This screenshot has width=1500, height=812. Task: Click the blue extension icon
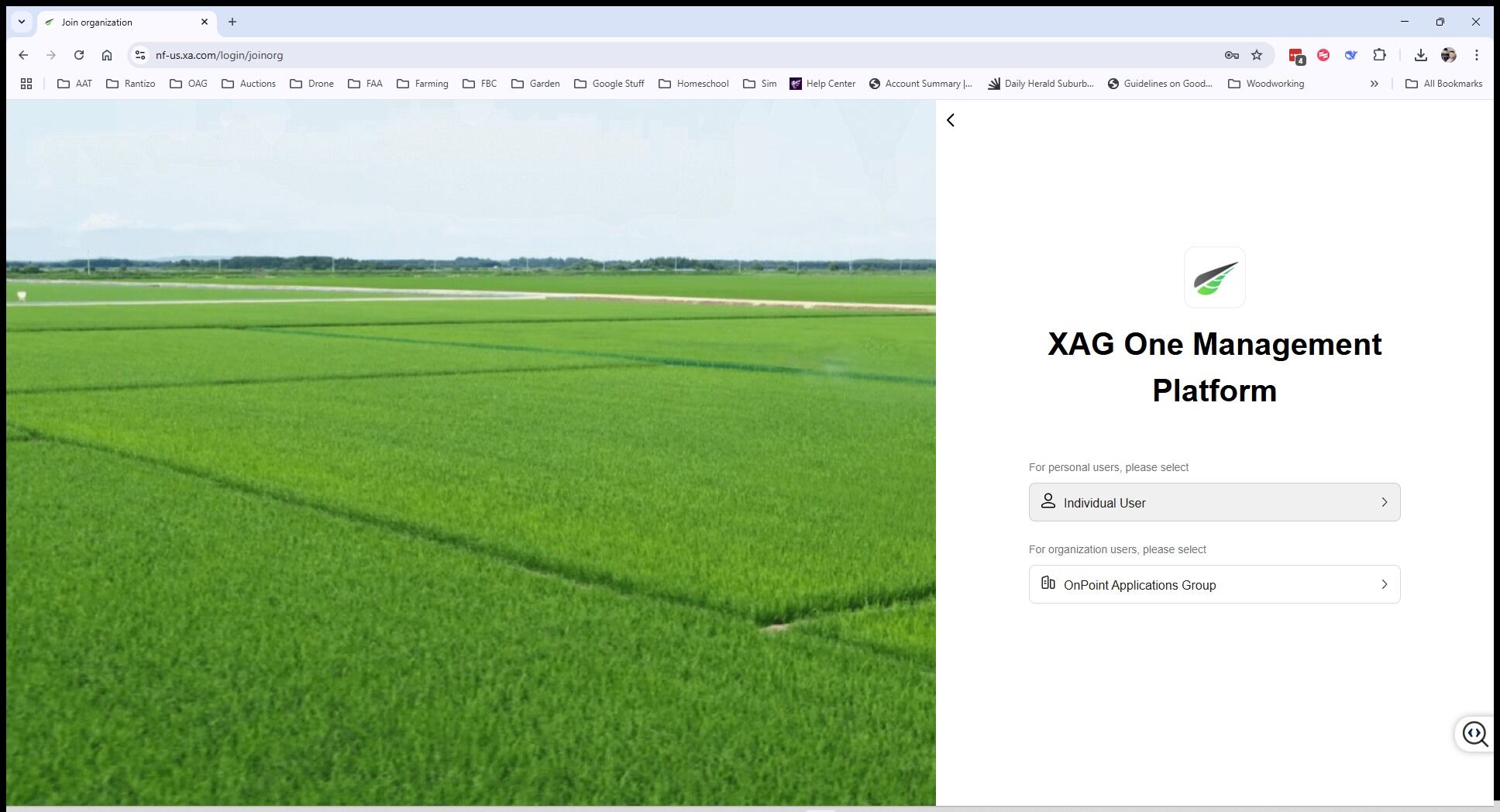click(1351, 55)
